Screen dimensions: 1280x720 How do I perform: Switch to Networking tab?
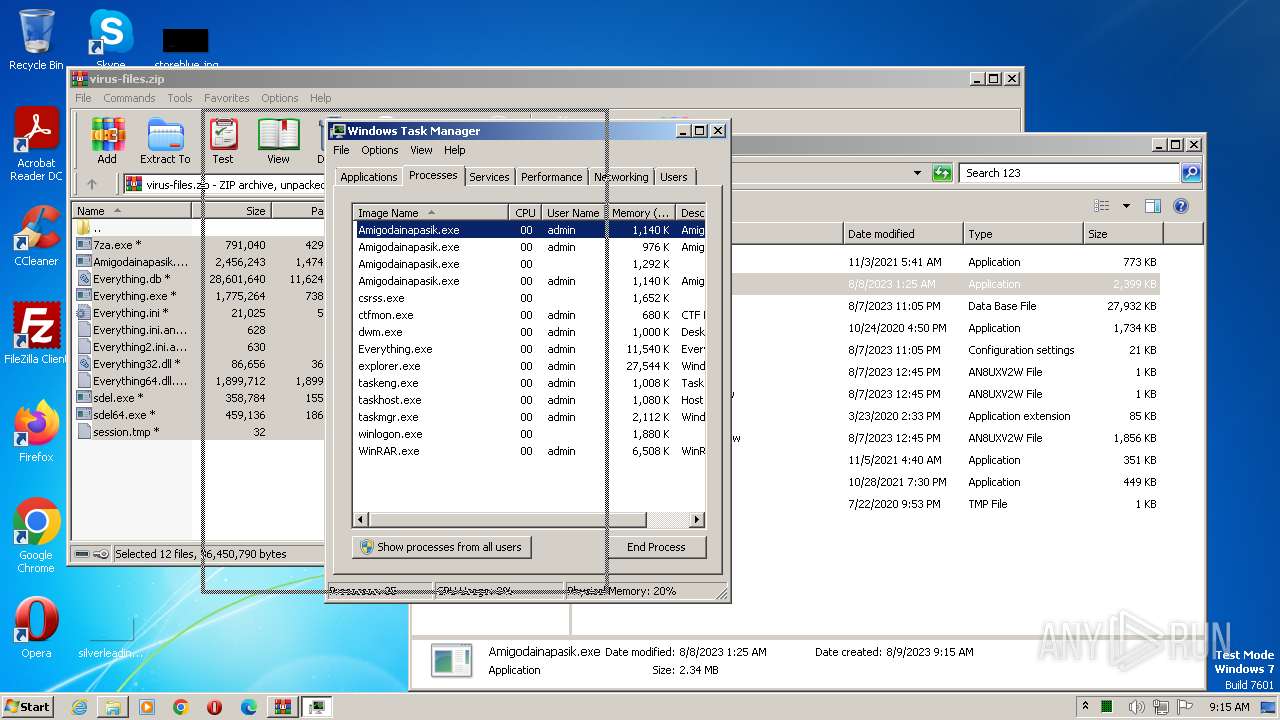(621, 177)
